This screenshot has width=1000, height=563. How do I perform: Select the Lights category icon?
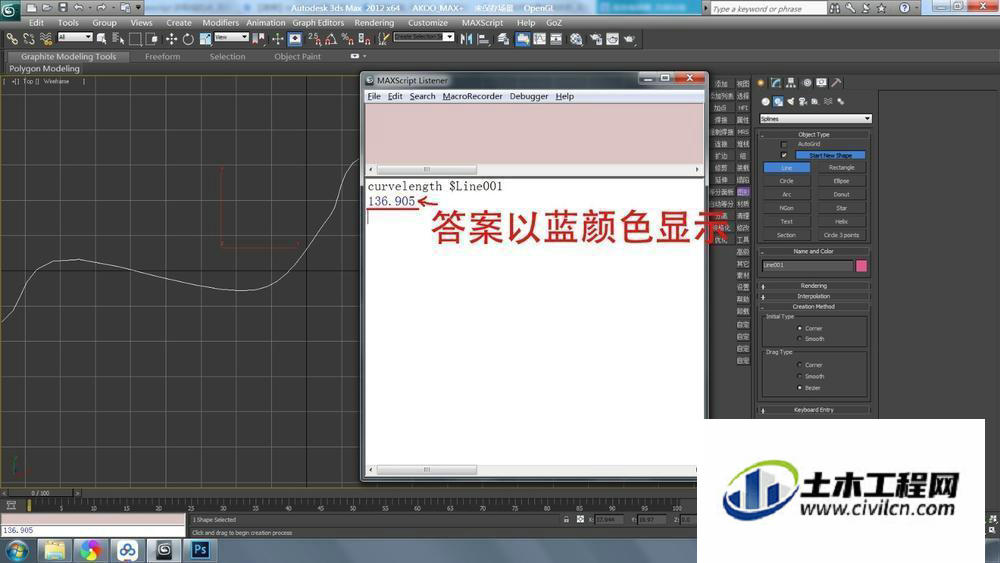[791, 101]
